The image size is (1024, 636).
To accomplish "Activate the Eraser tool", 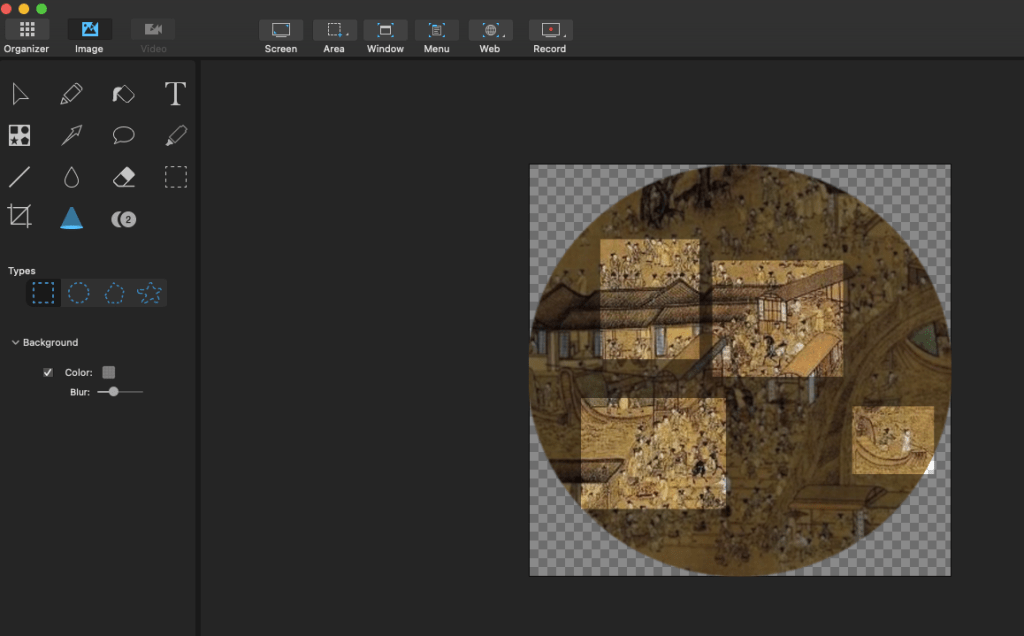I will (x=124, y=178).
